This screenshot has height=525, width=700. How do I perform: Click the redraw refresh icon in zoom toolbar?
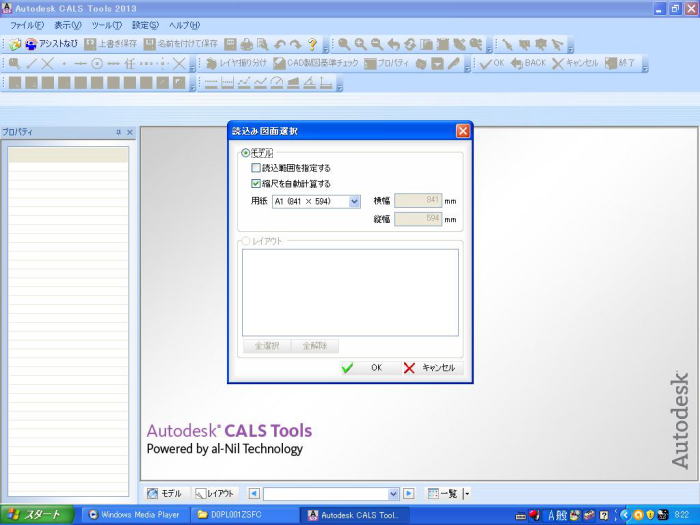(410, 44)
